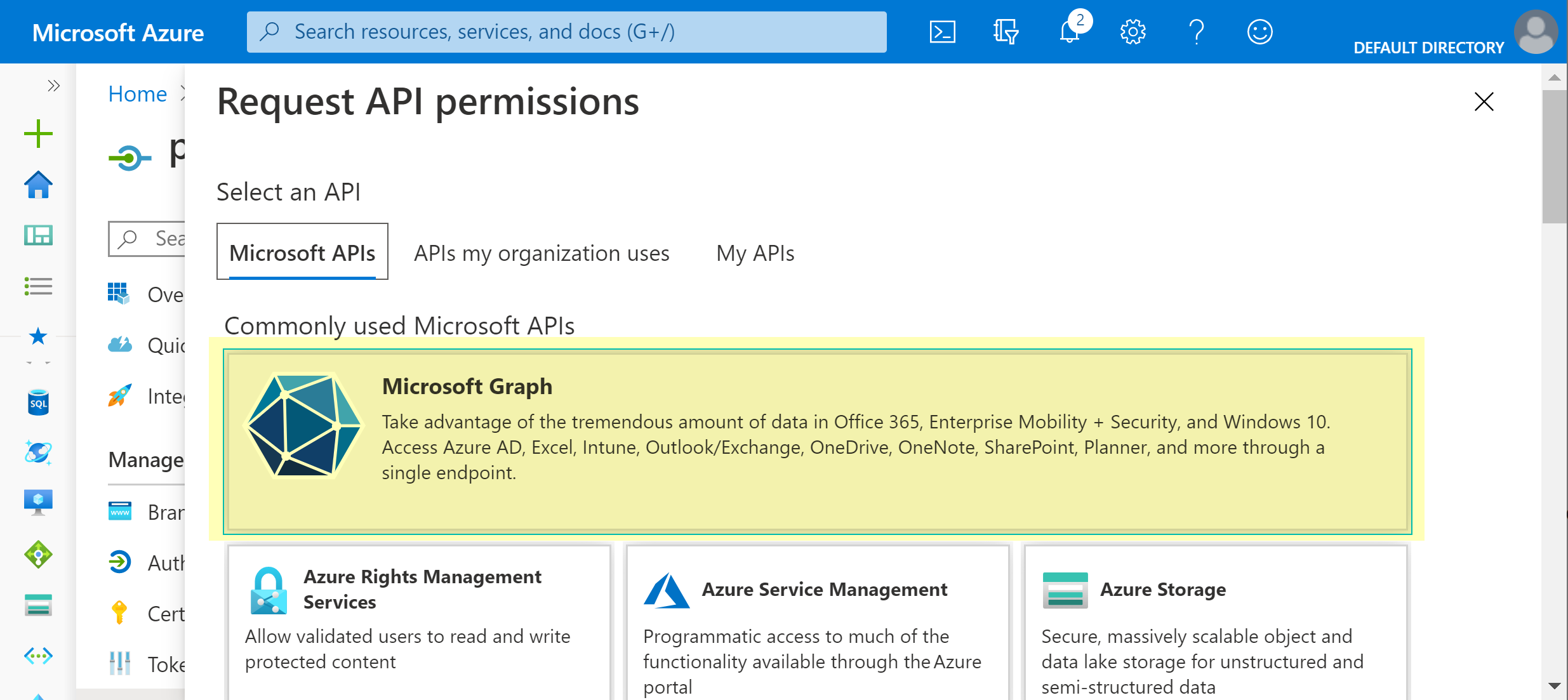
Task: Select SQL databases in the left sidebar
Action: point(38,402)
